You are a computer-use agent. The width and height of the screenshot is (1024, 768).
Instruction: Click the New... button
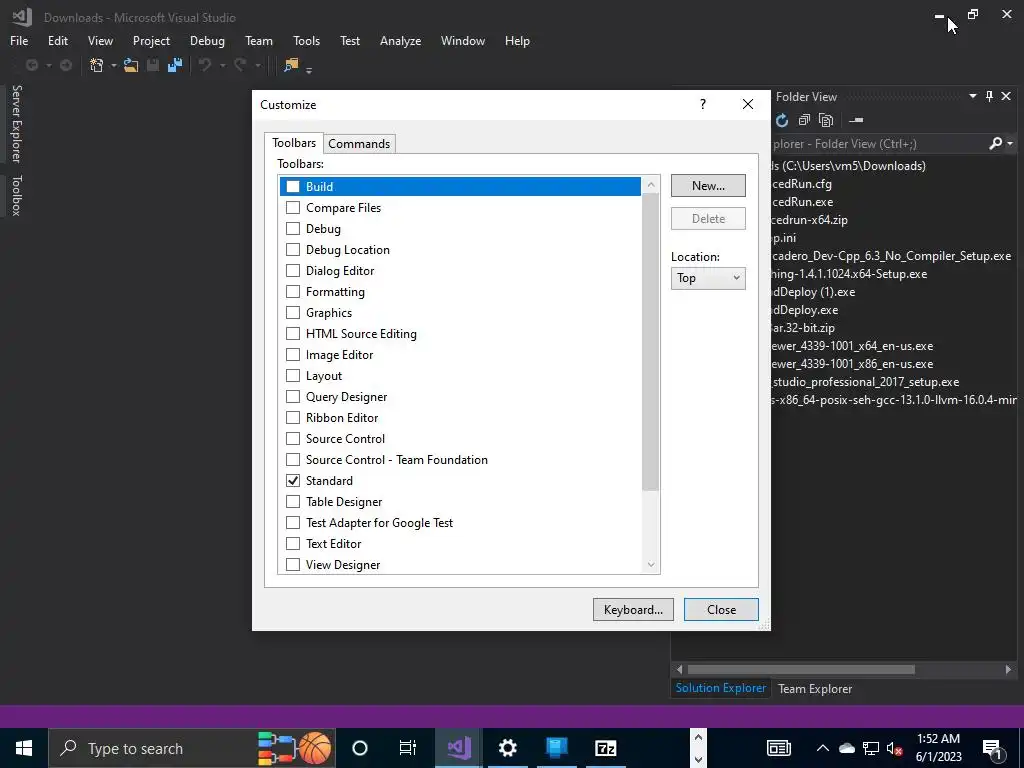(x=708, y=185)
